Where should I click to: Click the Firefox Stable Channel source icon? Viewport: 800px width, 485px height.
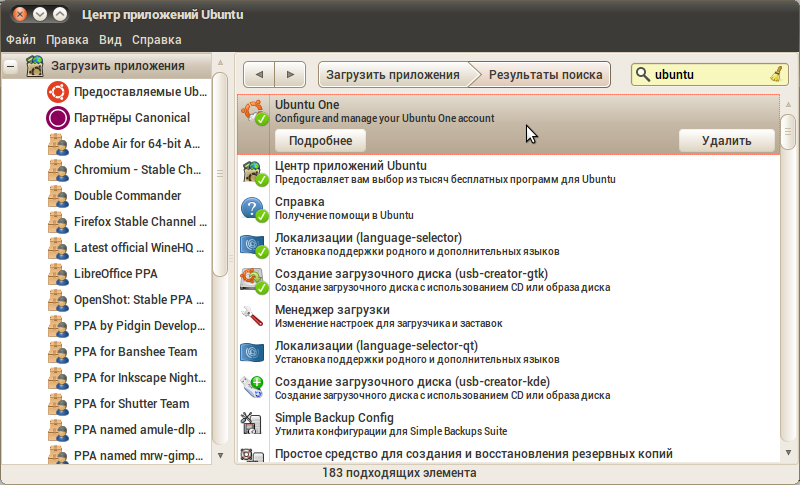pos(58,222)
